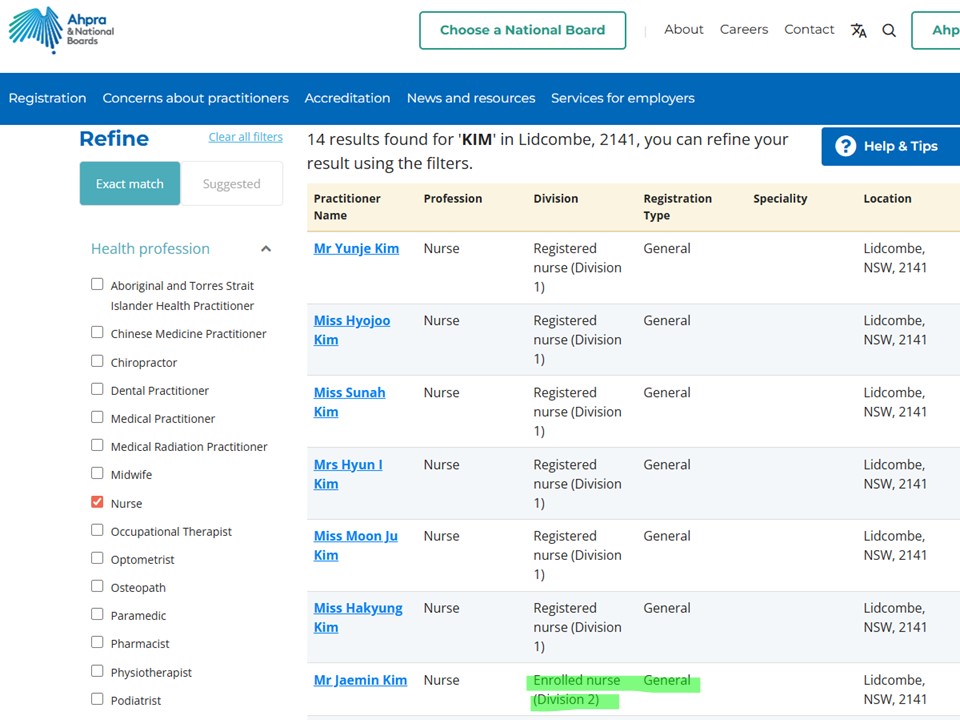Select the Exact match tab

point(130,184)
